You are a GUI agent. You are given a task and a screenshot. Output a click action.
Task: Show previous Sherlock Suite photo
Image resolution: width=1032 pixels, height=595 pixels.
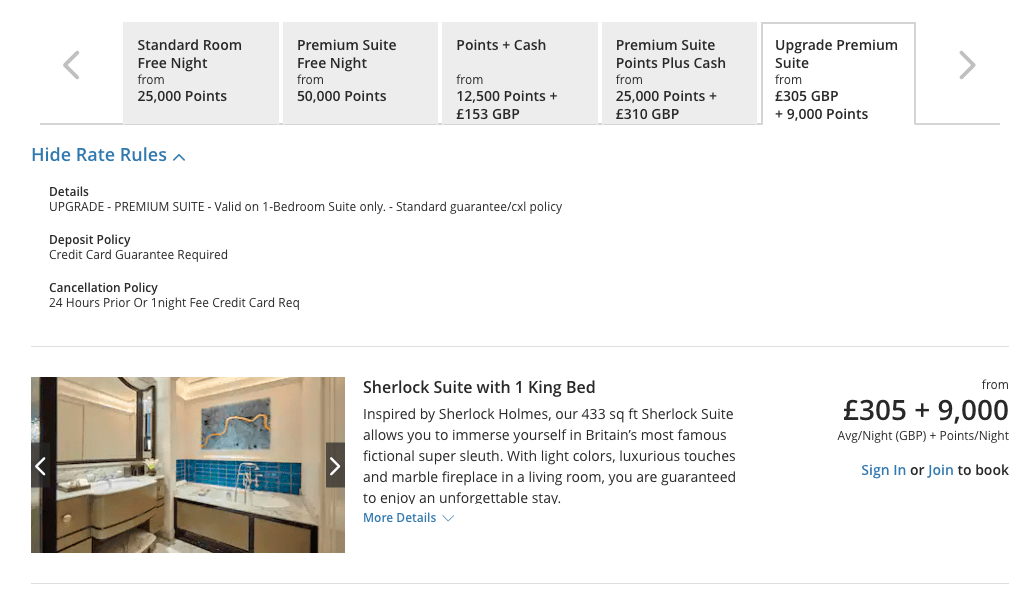point(41,466)
